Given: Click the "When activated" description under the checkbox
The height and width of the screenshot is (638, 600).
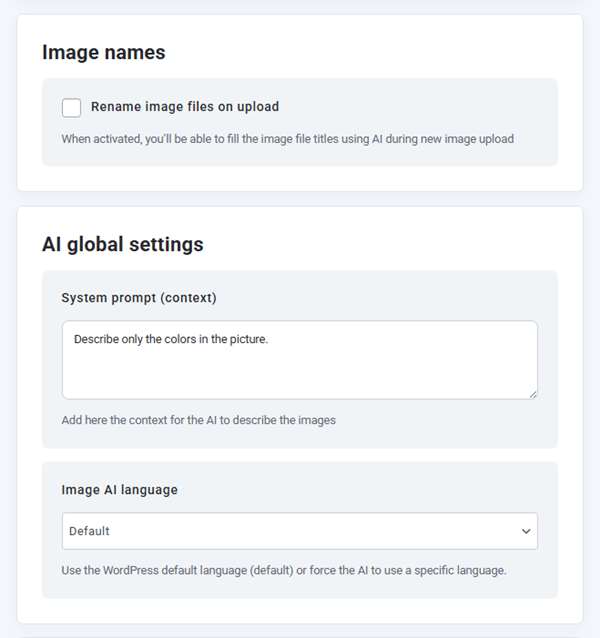Looking at the screenshot, I should pyautogui.click(x=287, y=139).
